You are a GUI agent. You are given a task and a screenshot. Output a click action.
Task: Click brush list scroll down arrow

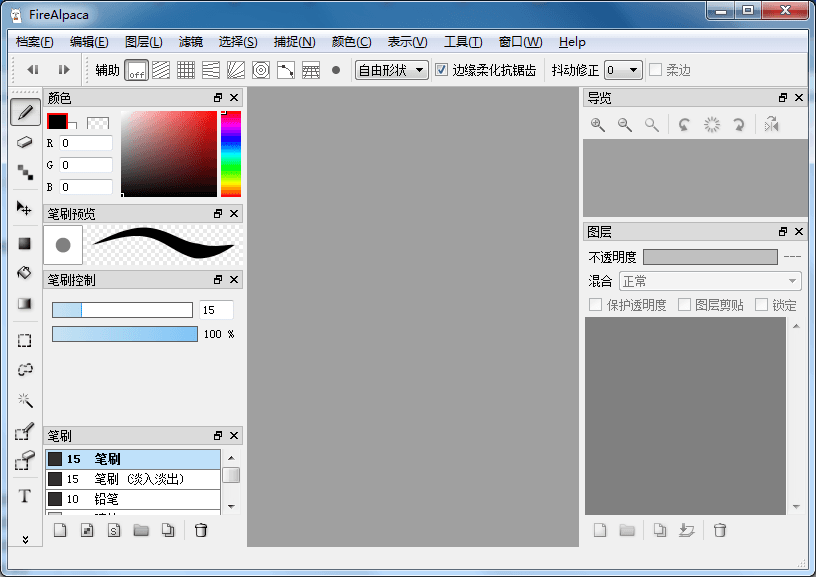(232, 506)
